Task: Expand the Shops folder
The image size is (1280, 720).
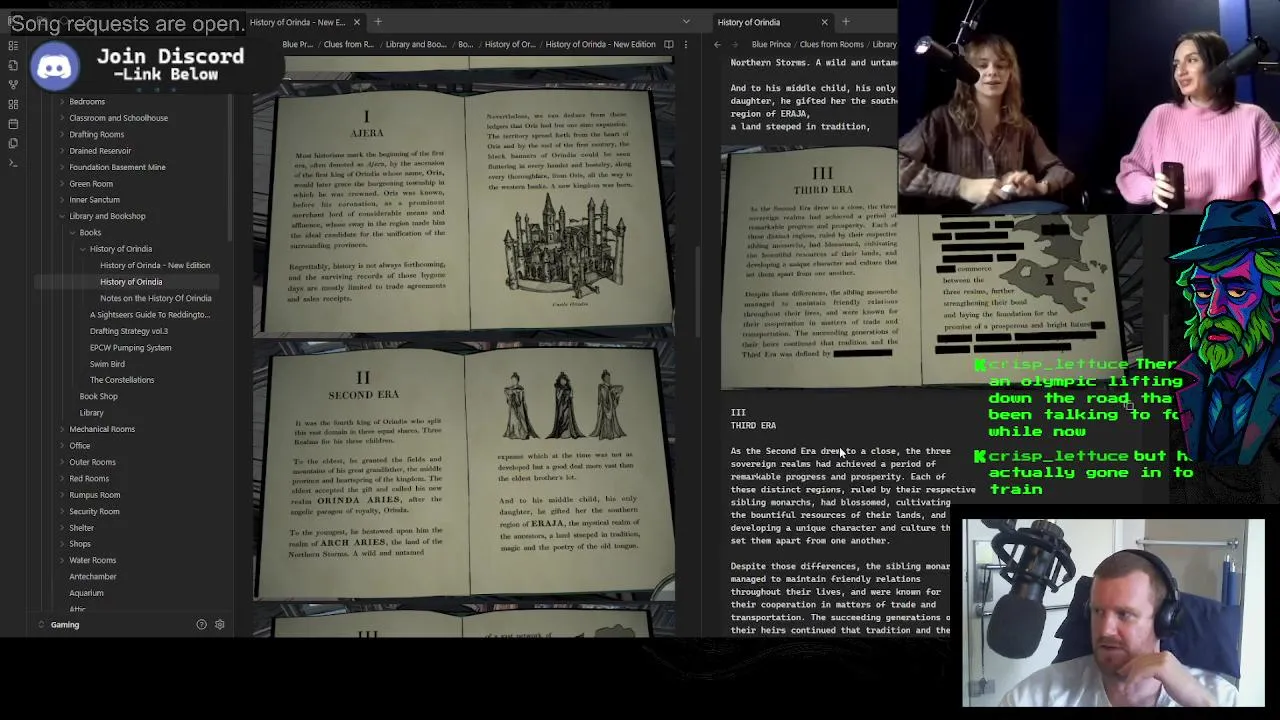Action: pos(62,544)
